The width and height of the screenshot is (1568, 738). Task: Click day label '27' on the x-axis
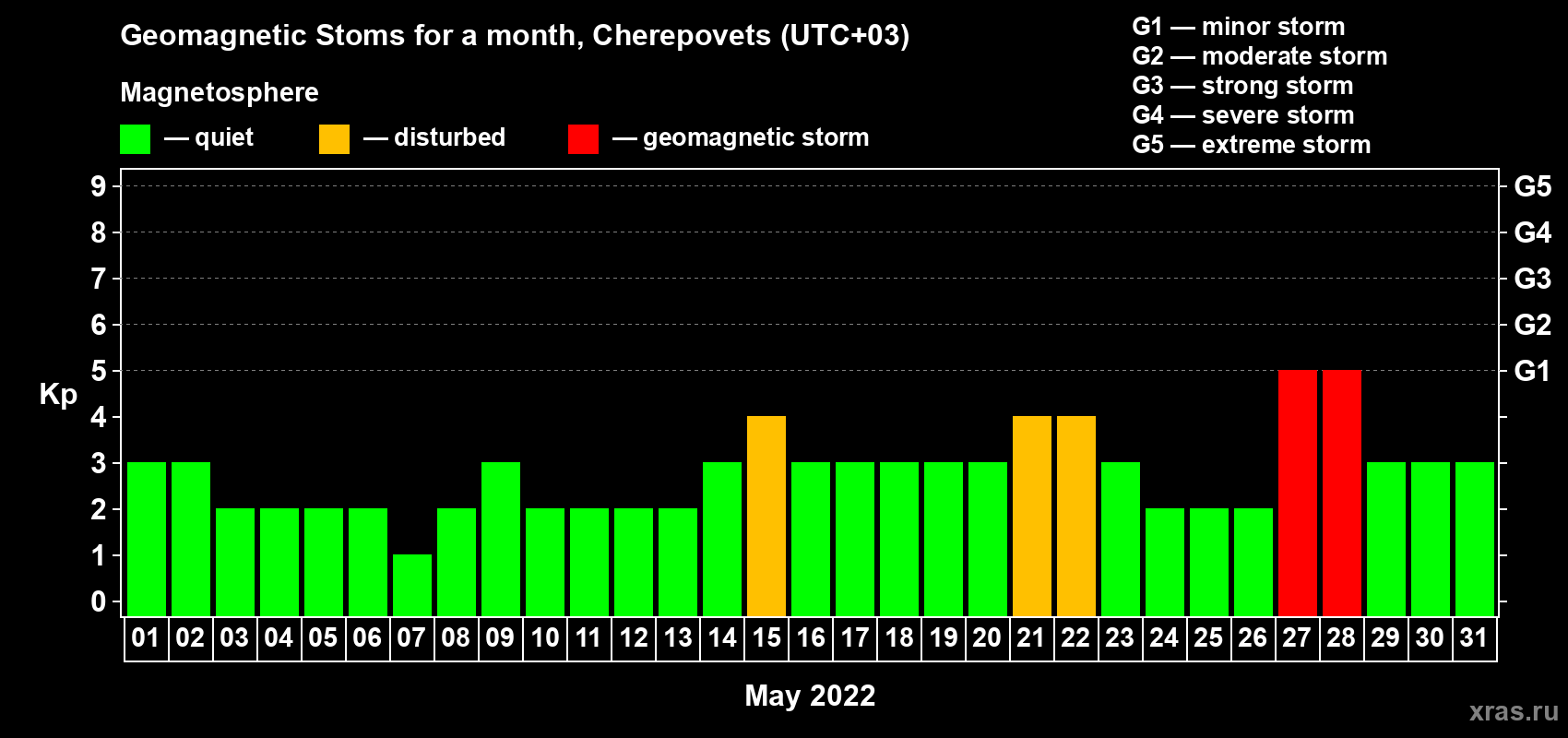(x=1297, y=638)
